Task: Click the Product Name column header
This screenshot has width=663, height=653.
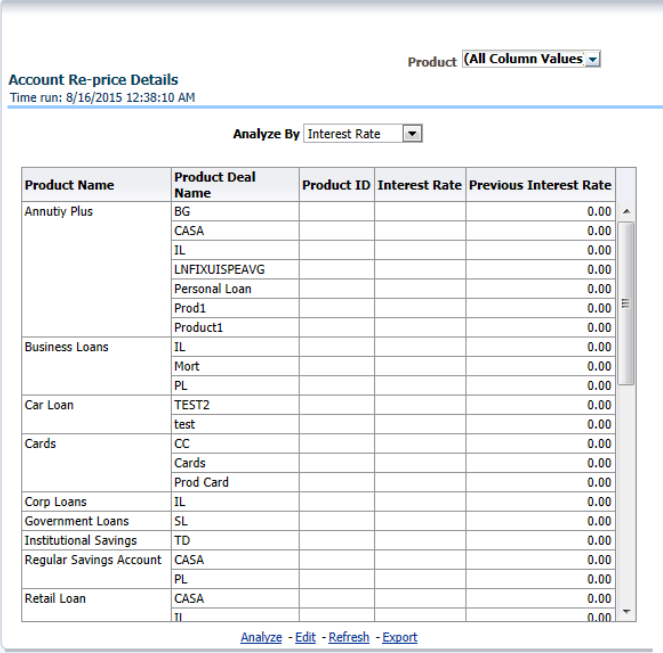Action: (x=96, y=185)
